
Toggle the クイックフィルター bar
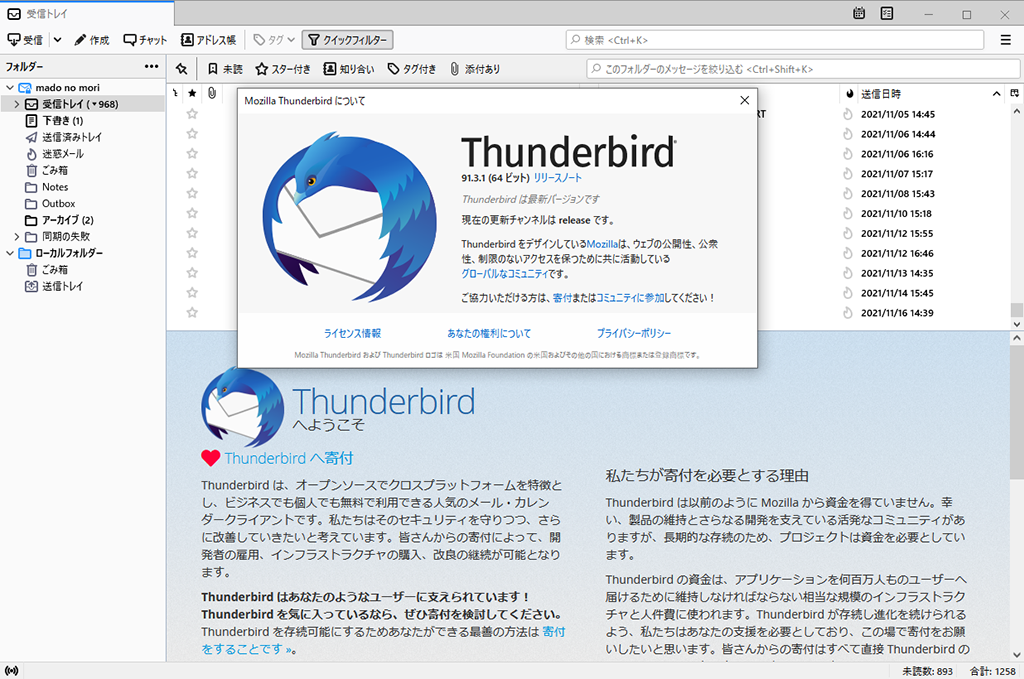[345, 39]
